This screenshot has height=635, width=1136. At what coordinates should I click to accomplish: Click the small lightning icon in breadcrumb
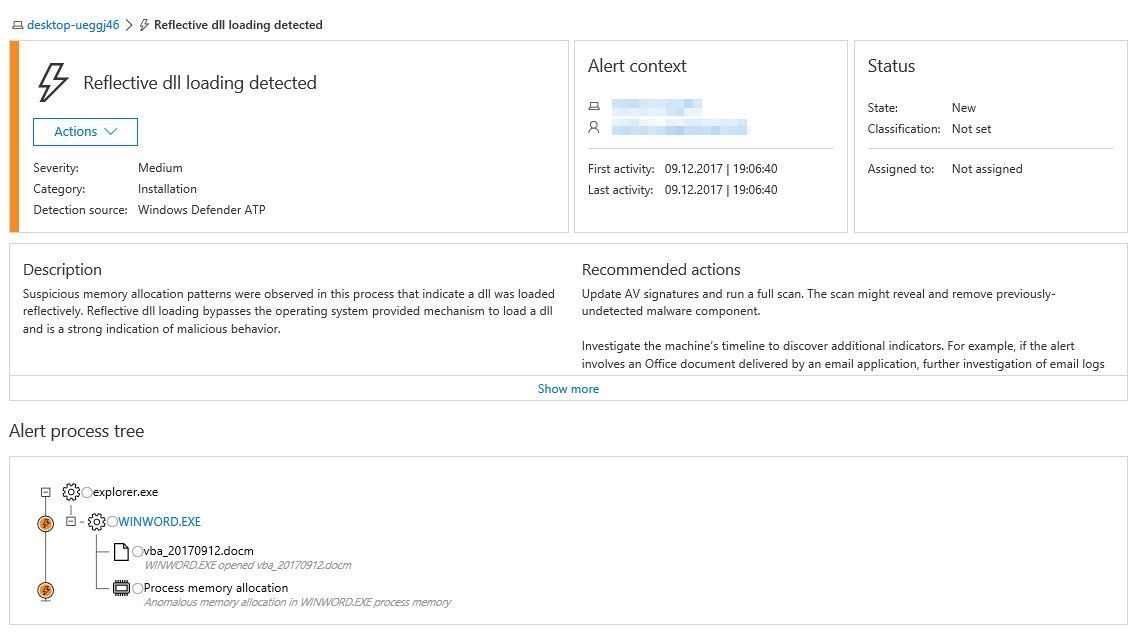[144, 25]
